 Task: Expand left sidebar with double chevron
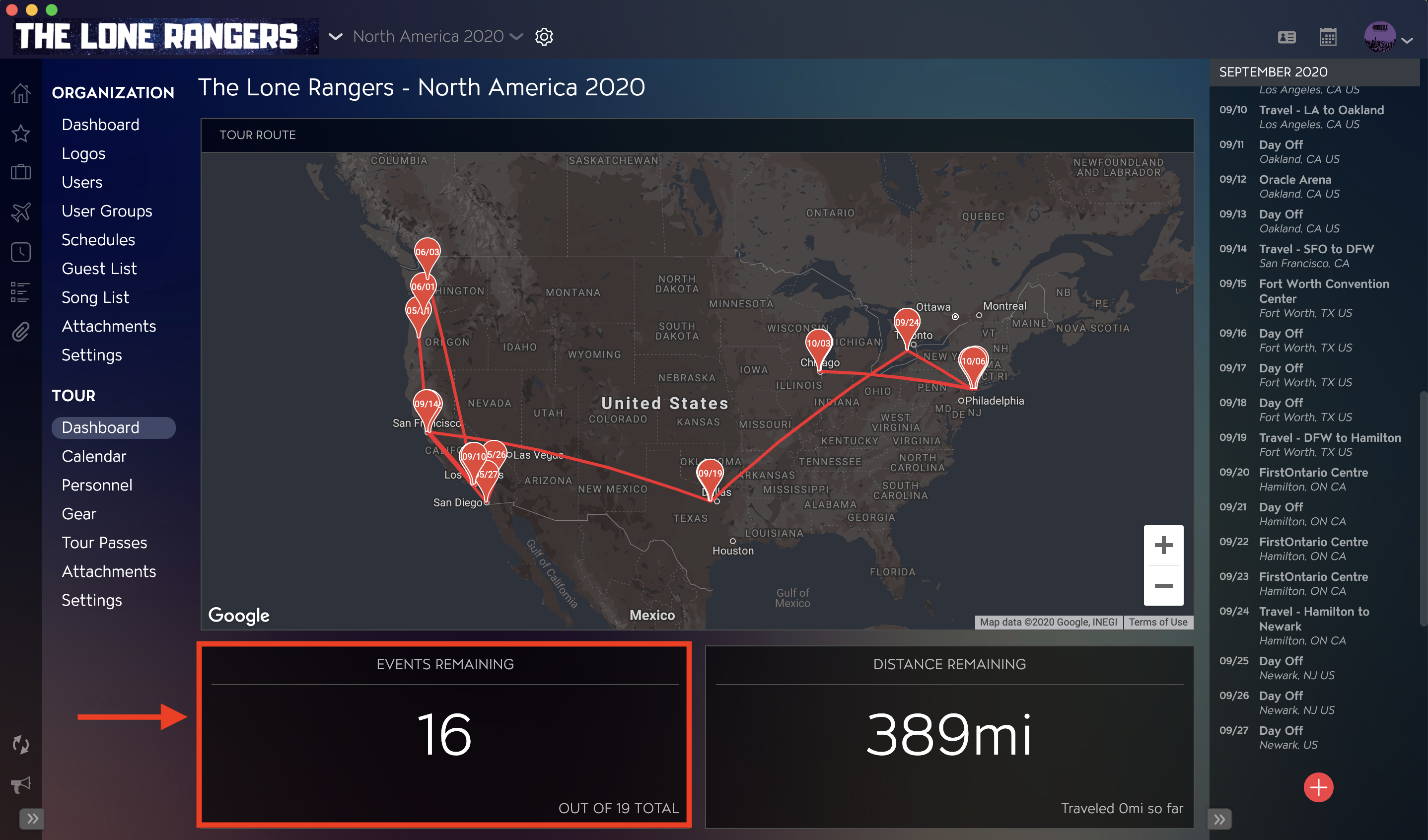(32, 819)
